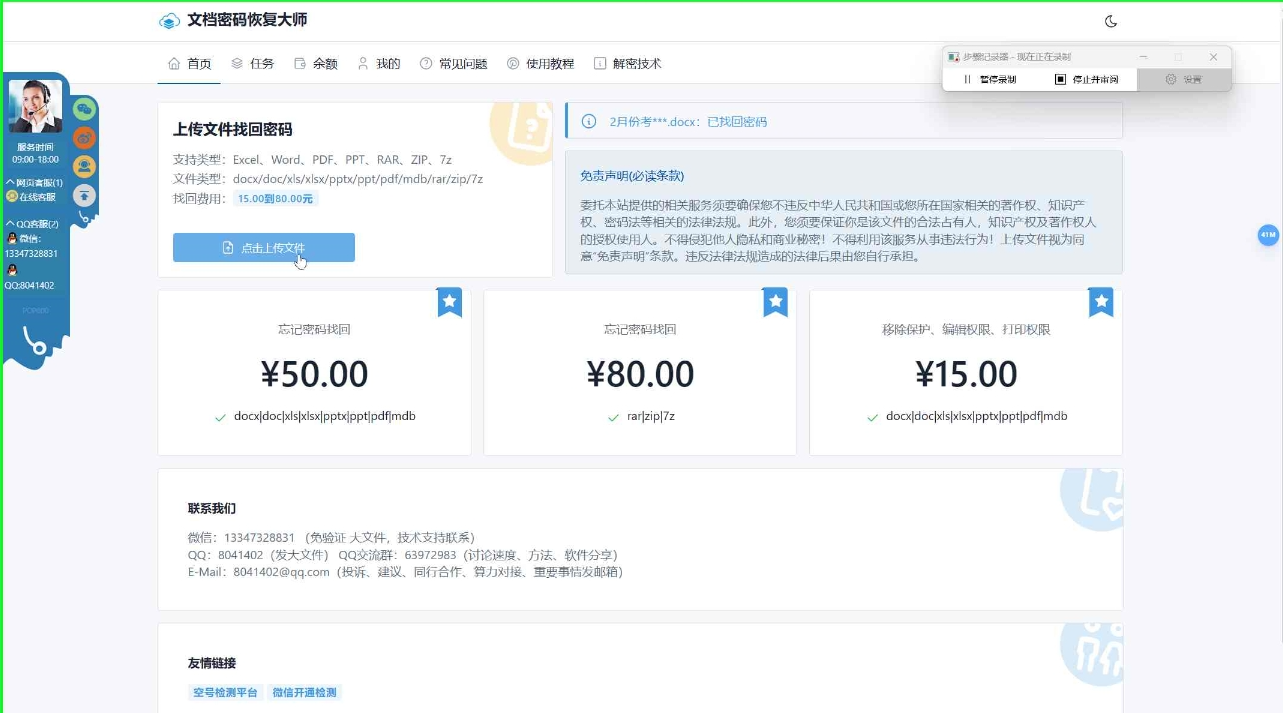Open the 空号检测平台 link
Screen dimensions: 1283x713
coord(225,692)
